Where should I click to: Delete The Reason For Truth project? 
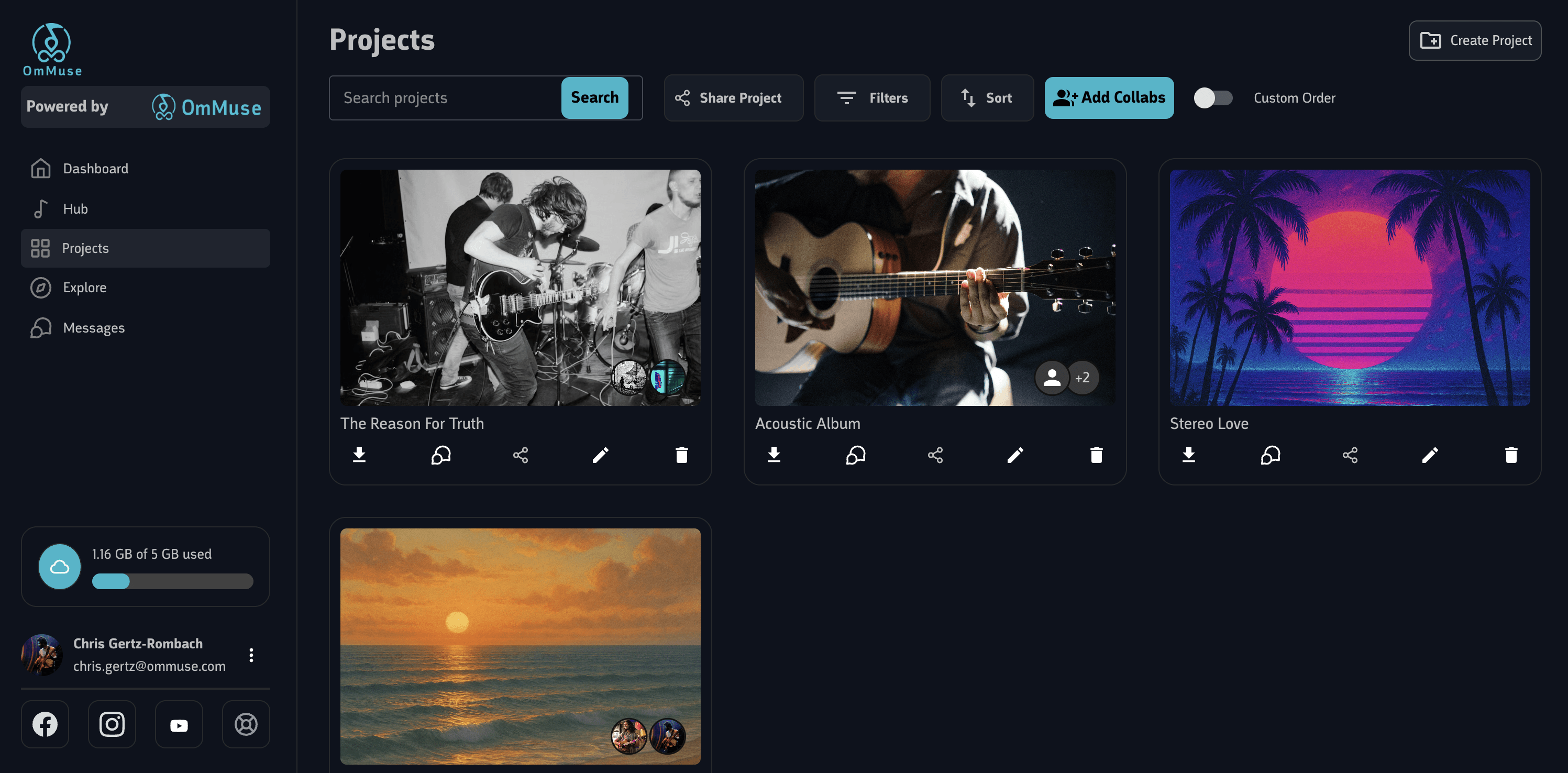click(681, 455)
